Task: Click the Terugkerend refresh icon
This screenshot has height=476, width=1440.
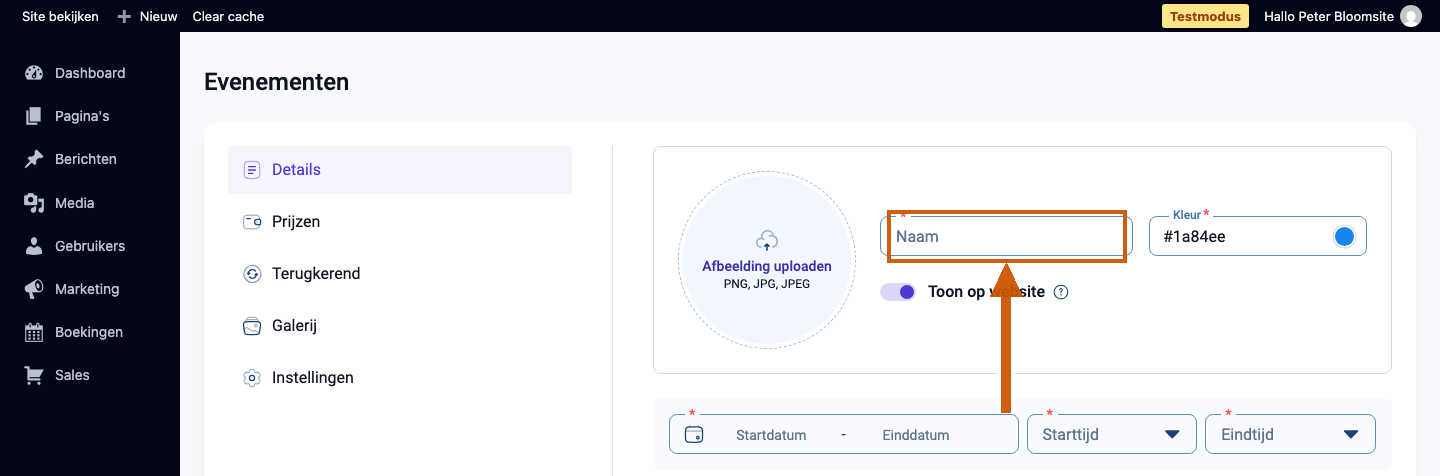Action: tap(252, 274)
